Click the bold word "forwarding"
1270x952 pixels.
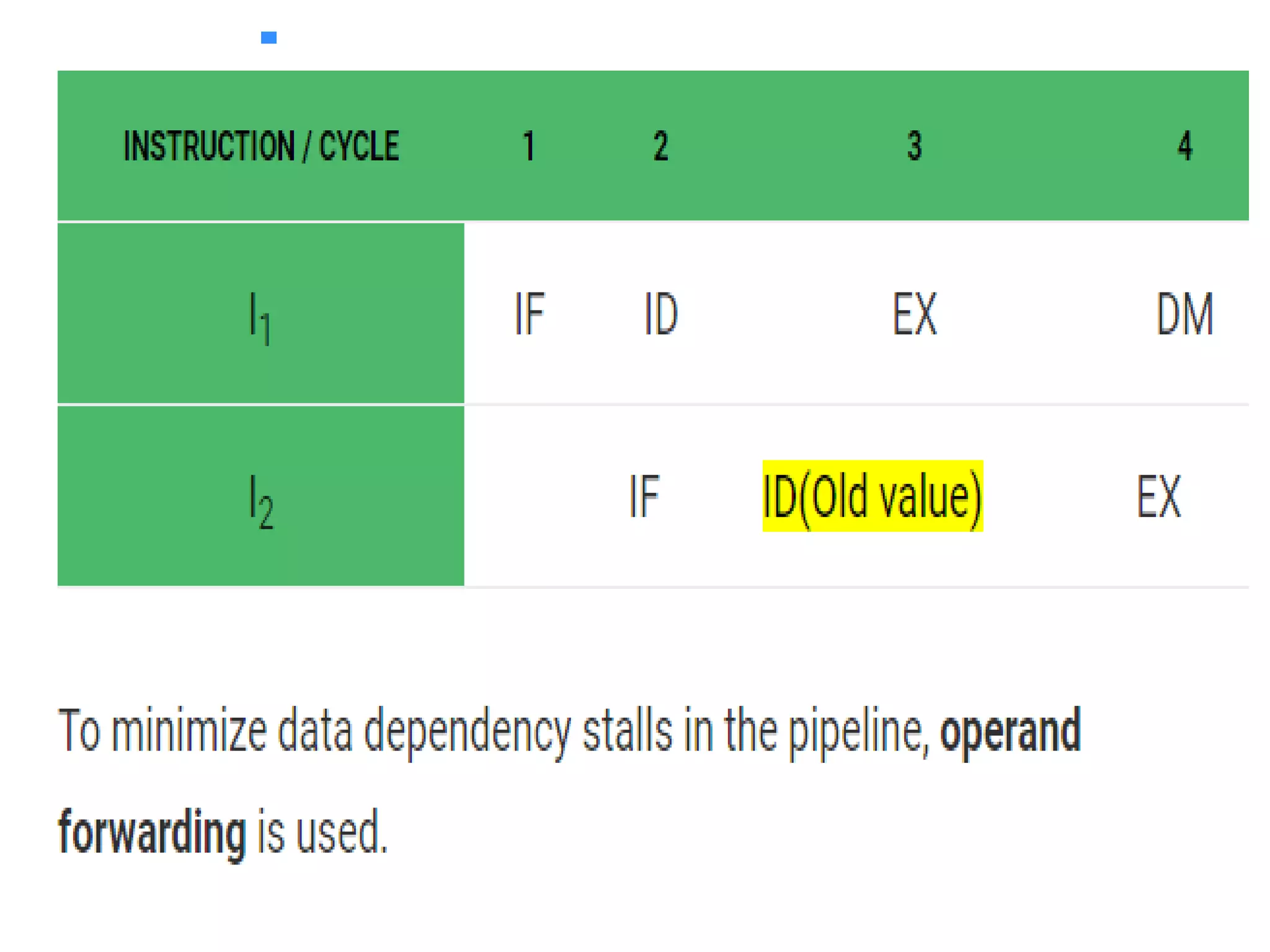[152, 832]
